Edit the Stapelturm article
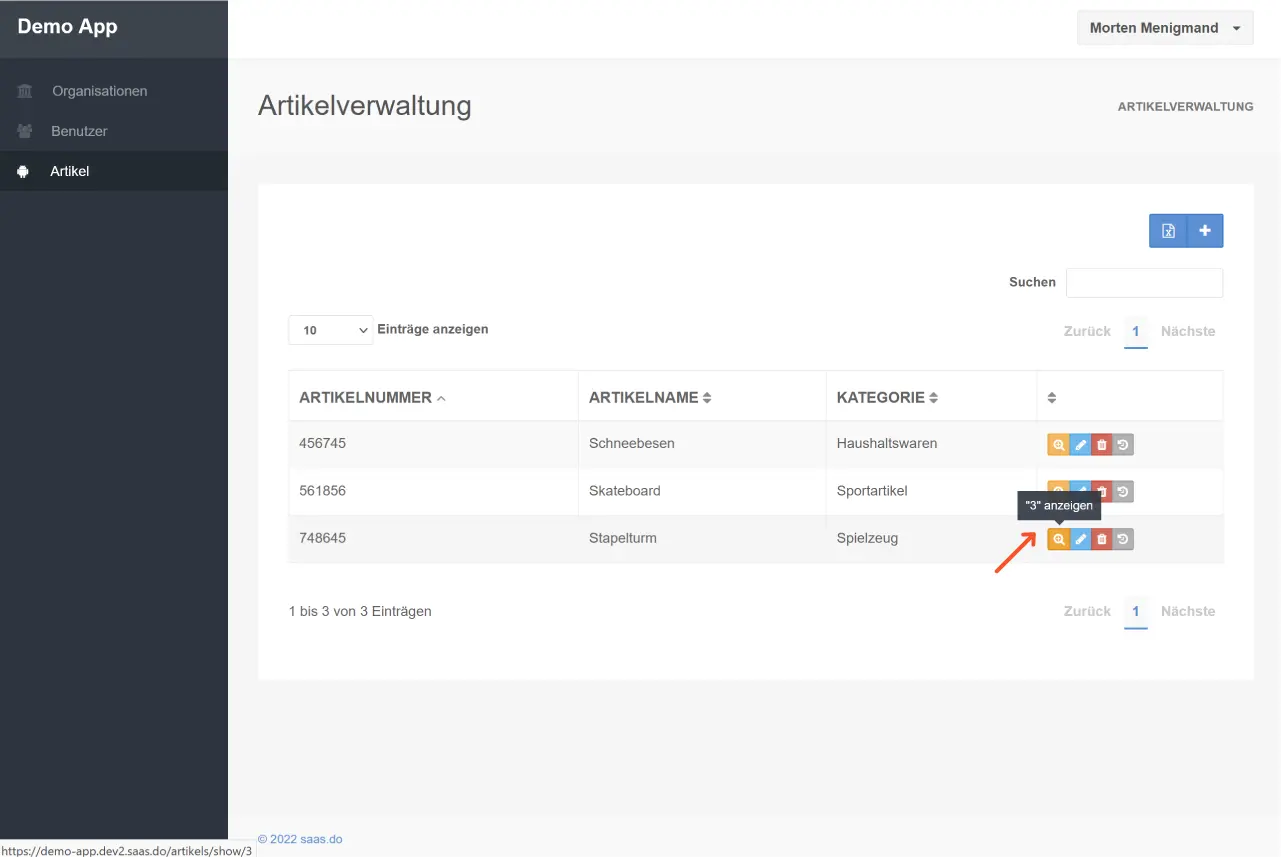Screen dimensions: 1281x857 [x=1080, y=539]
